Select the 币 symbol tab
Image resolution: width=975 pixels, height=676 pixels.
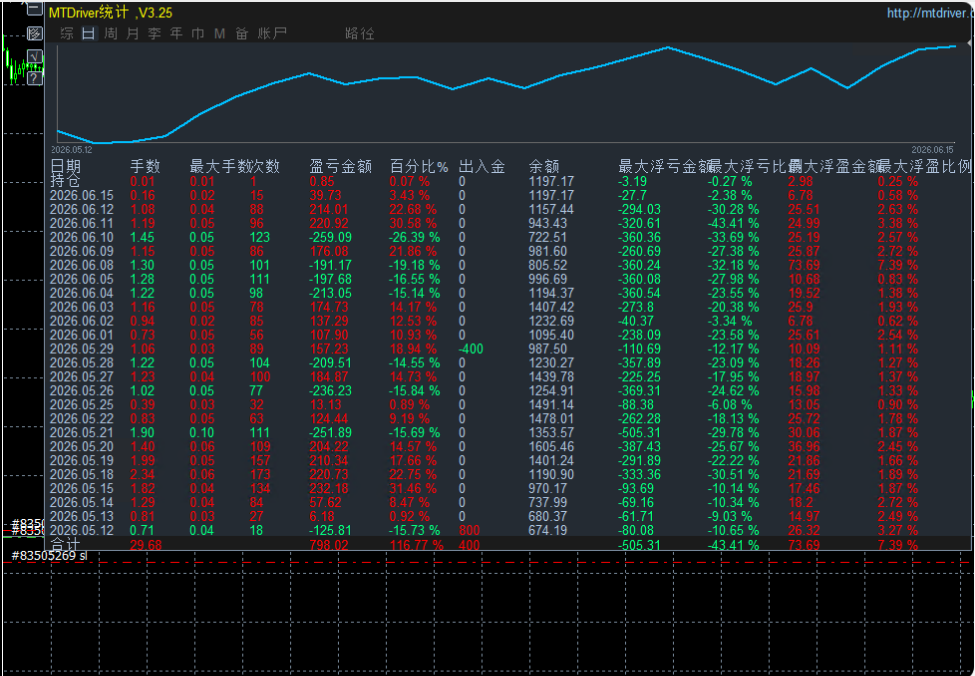click(198, 34)
